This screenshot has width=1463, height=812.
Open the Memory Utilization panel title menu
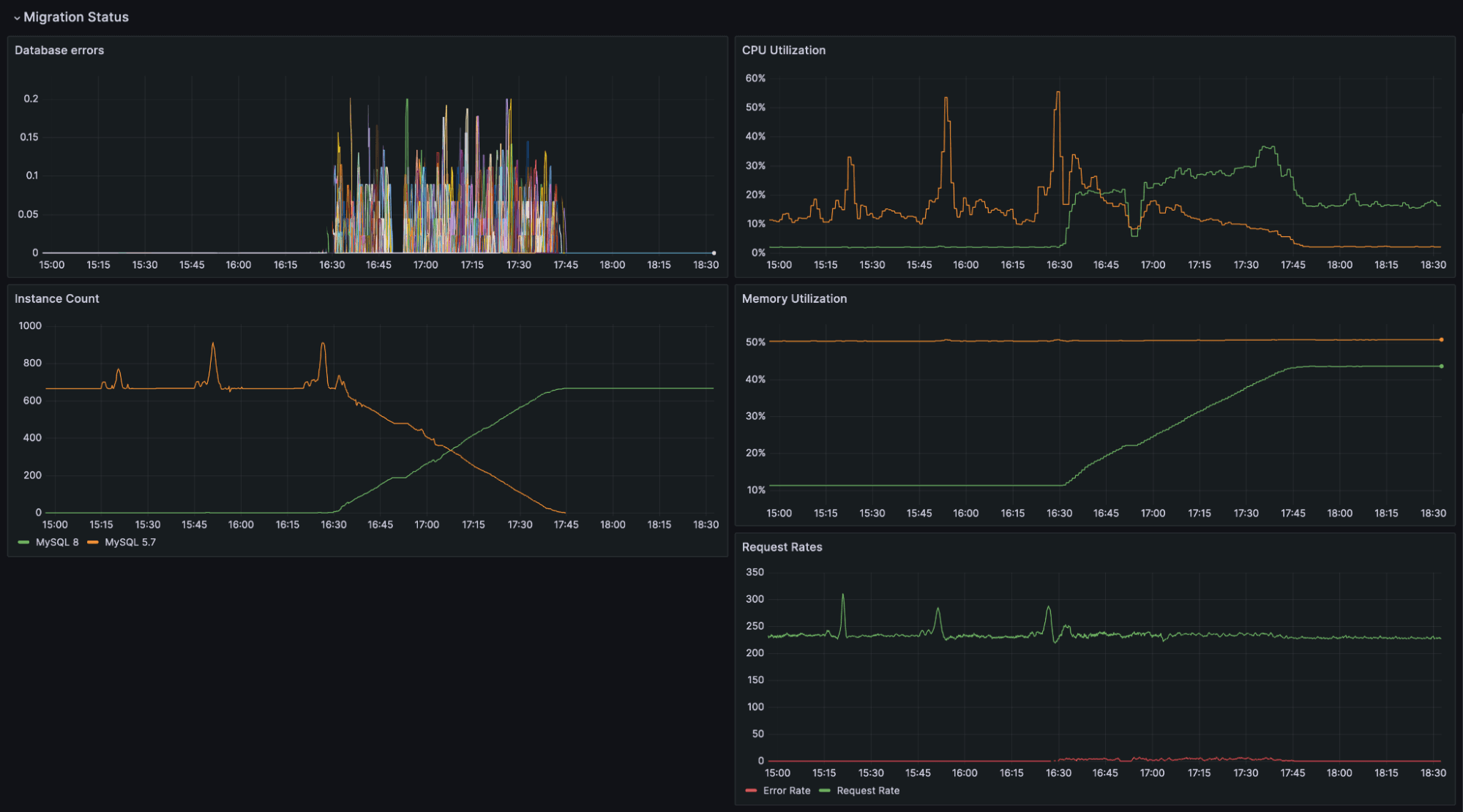click(794, 298)
